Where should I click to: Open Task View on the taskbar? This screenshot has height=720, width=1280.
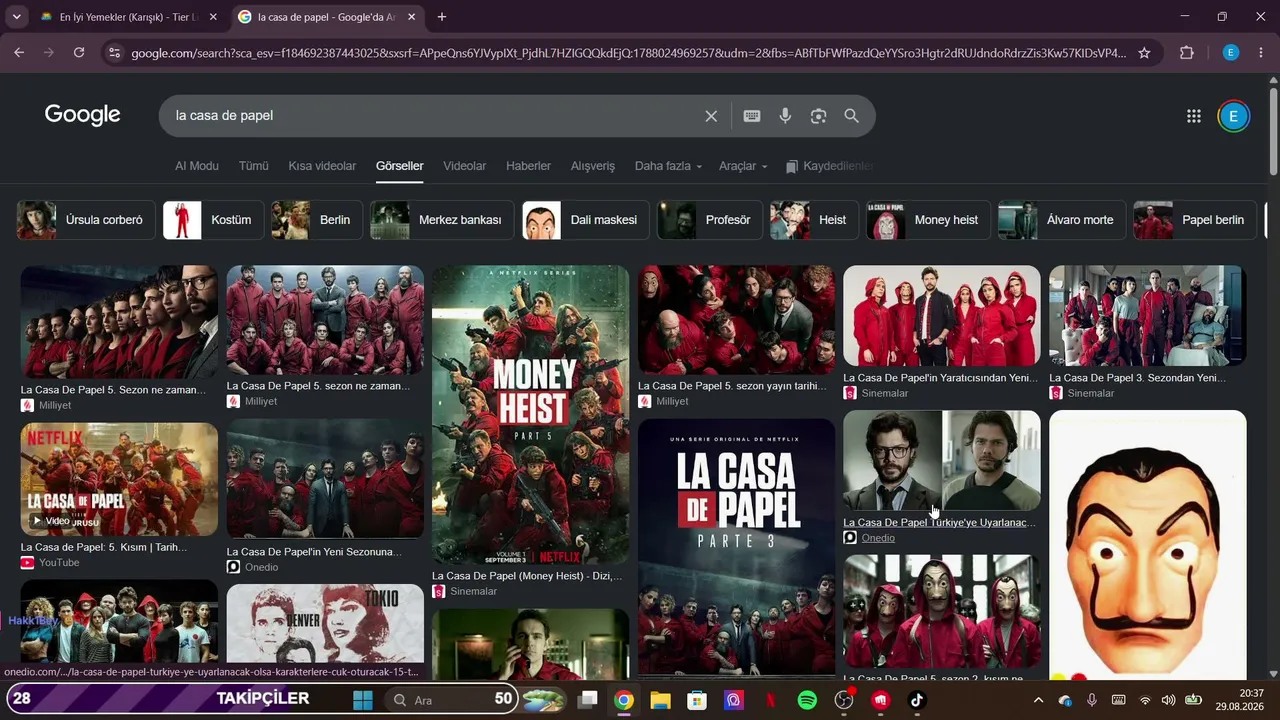coord(587,700)
